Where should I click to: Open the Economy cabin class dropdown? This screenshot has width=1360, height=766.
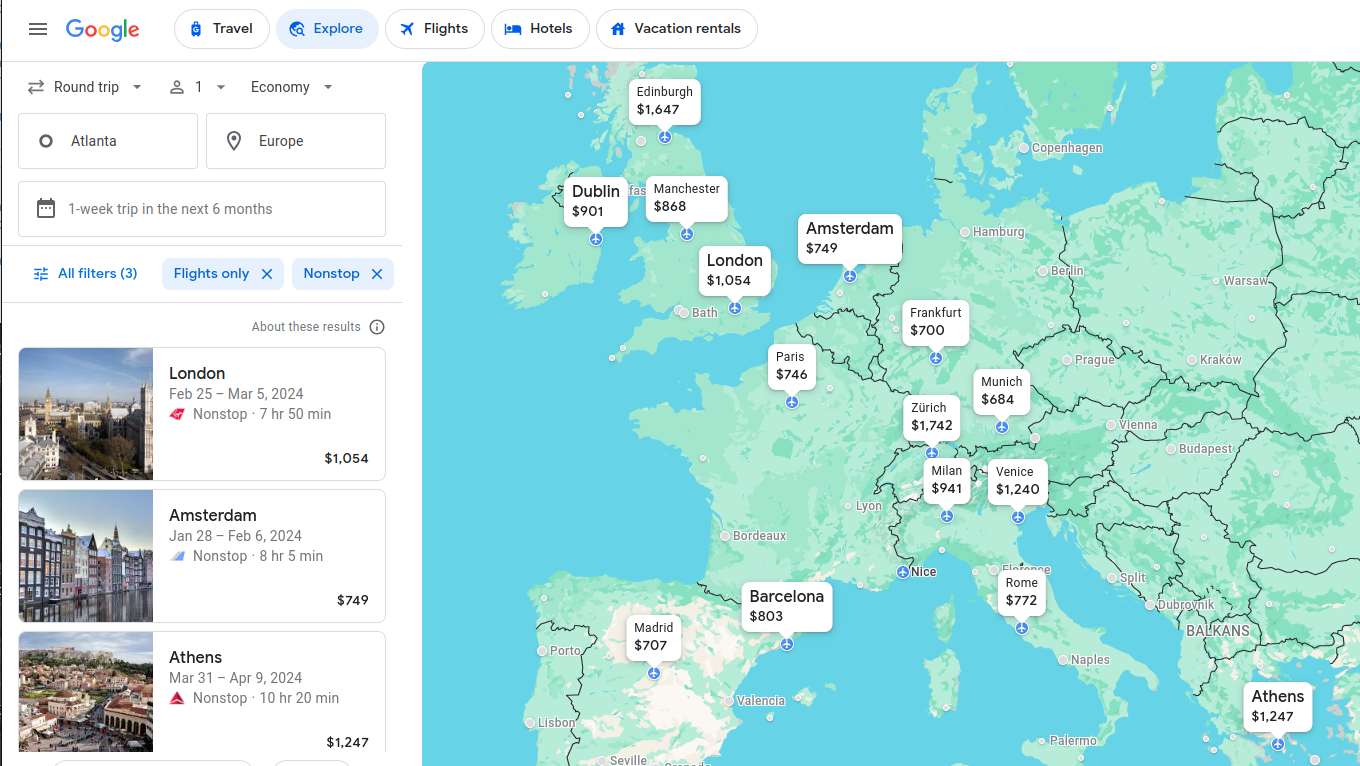(291, 87)
